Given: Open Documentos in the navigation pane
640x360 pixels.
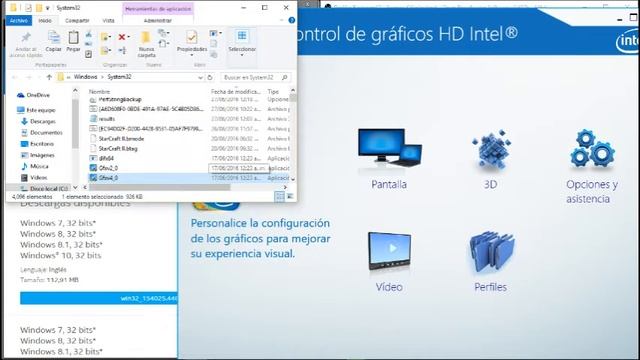Looking at the screenshot, I should [42, 133].
